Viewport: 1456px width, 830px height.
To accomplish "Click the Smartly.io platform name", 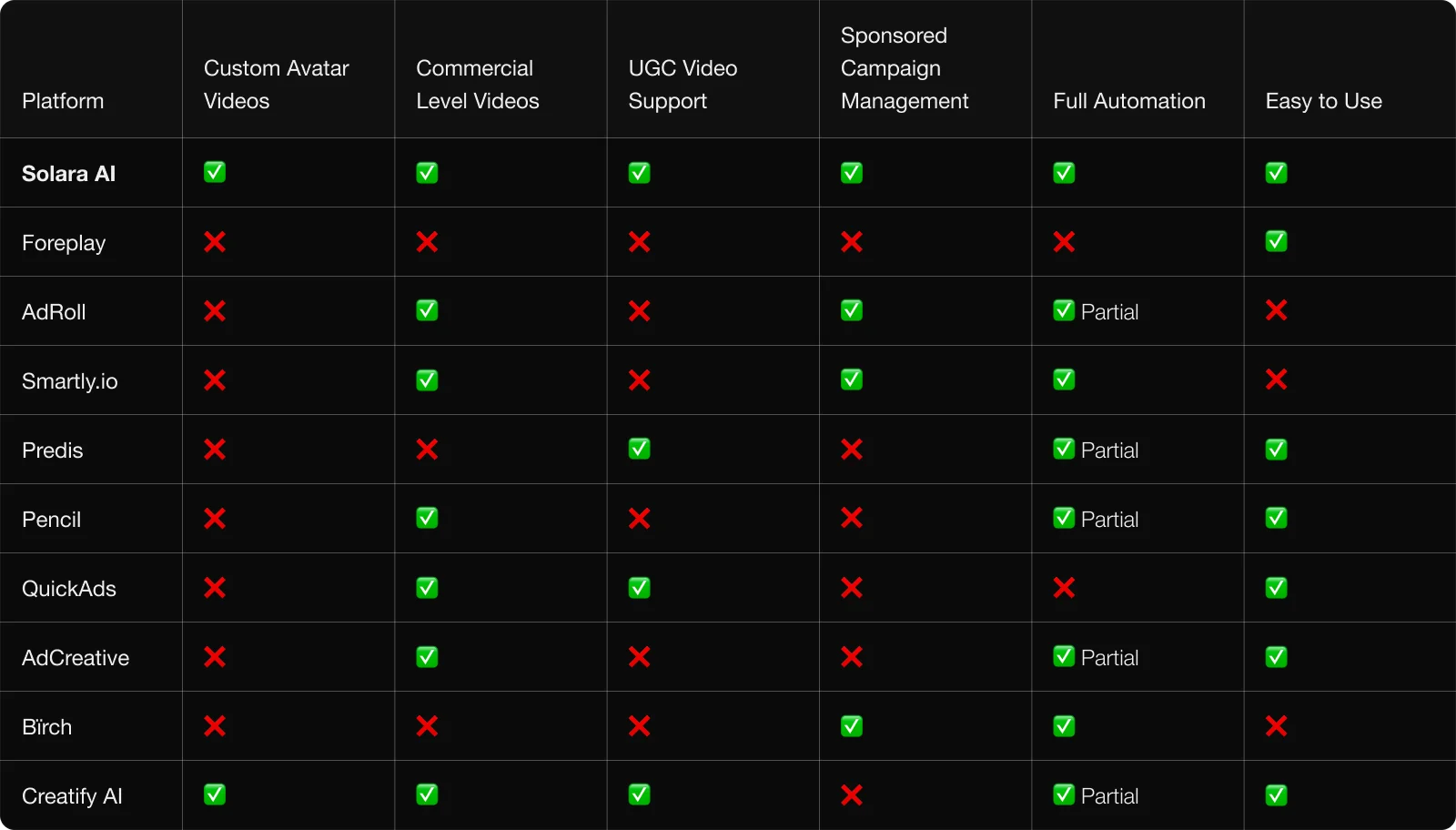I will coord(70,381).
